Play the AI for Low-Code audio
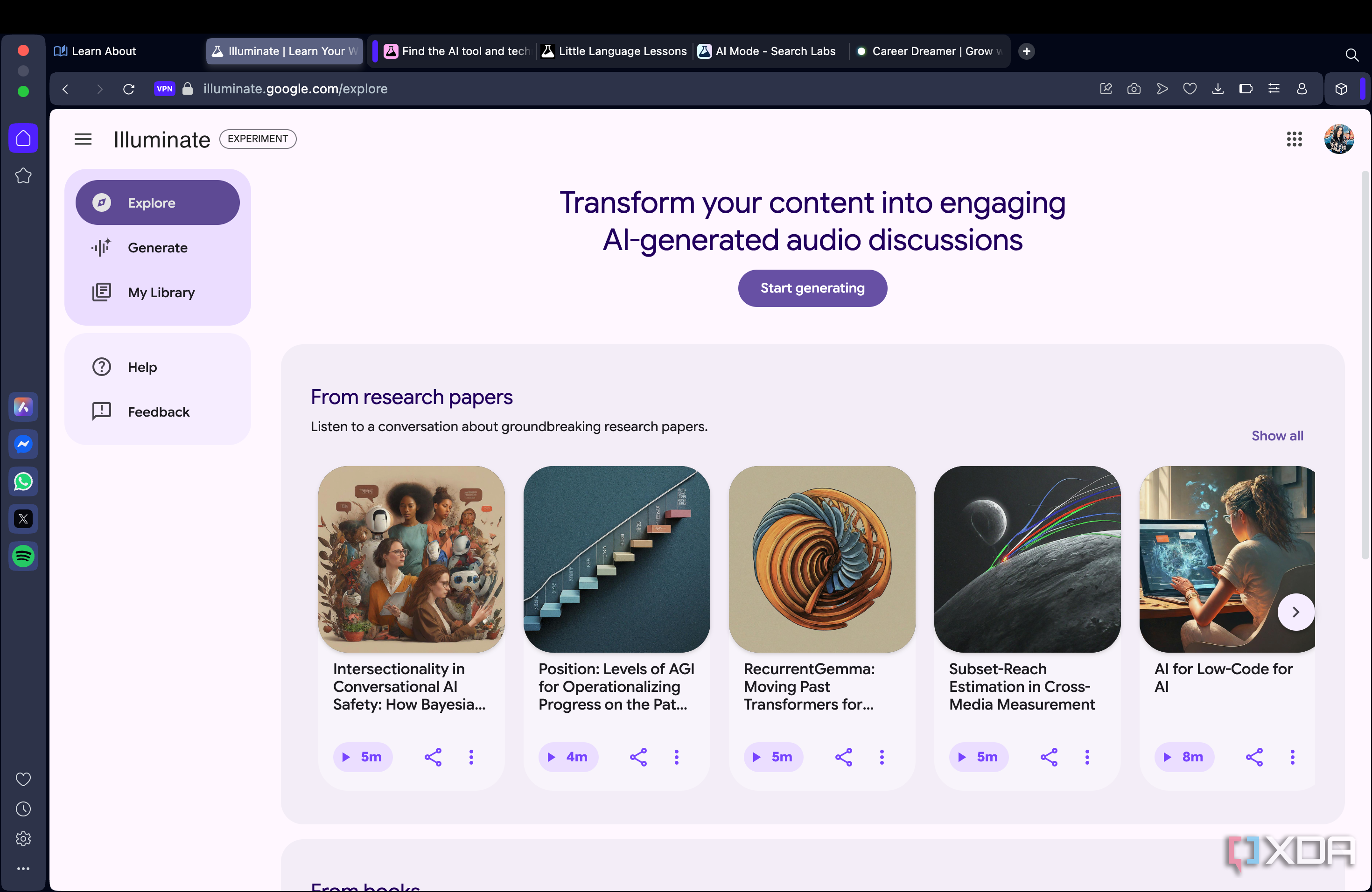 [1184, 757]
